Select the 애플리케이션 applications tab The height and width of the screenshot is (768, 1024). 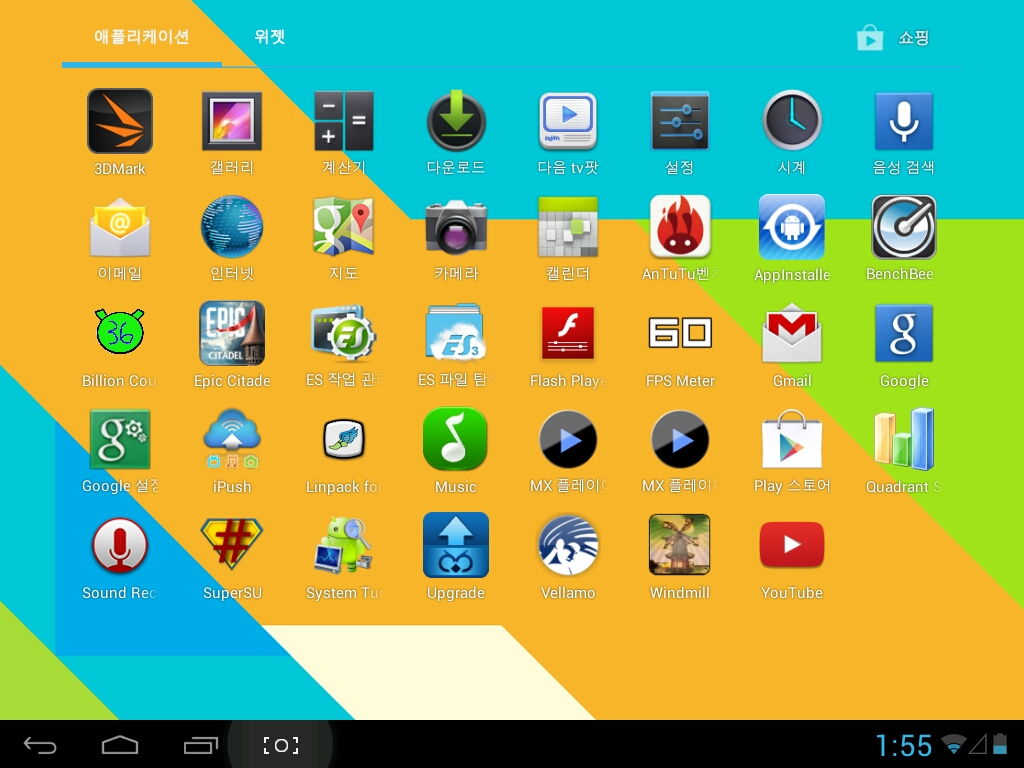(x=142, y=37)
